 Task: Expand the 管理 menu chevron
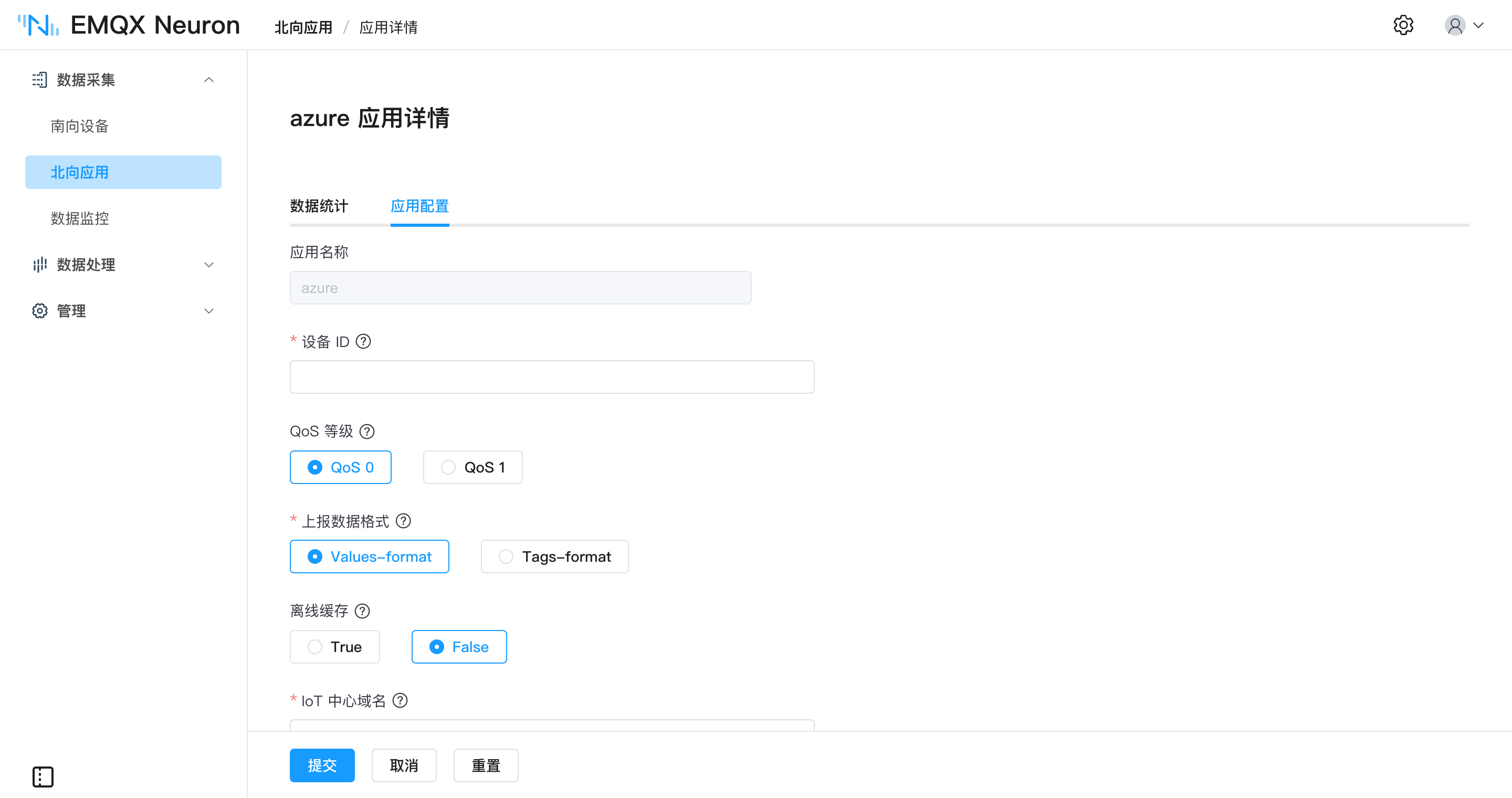(208, 311)
